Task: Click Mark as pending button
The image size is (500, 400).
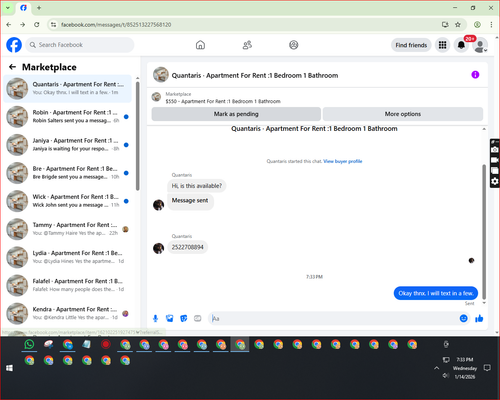Action: (x=236, y=114)
